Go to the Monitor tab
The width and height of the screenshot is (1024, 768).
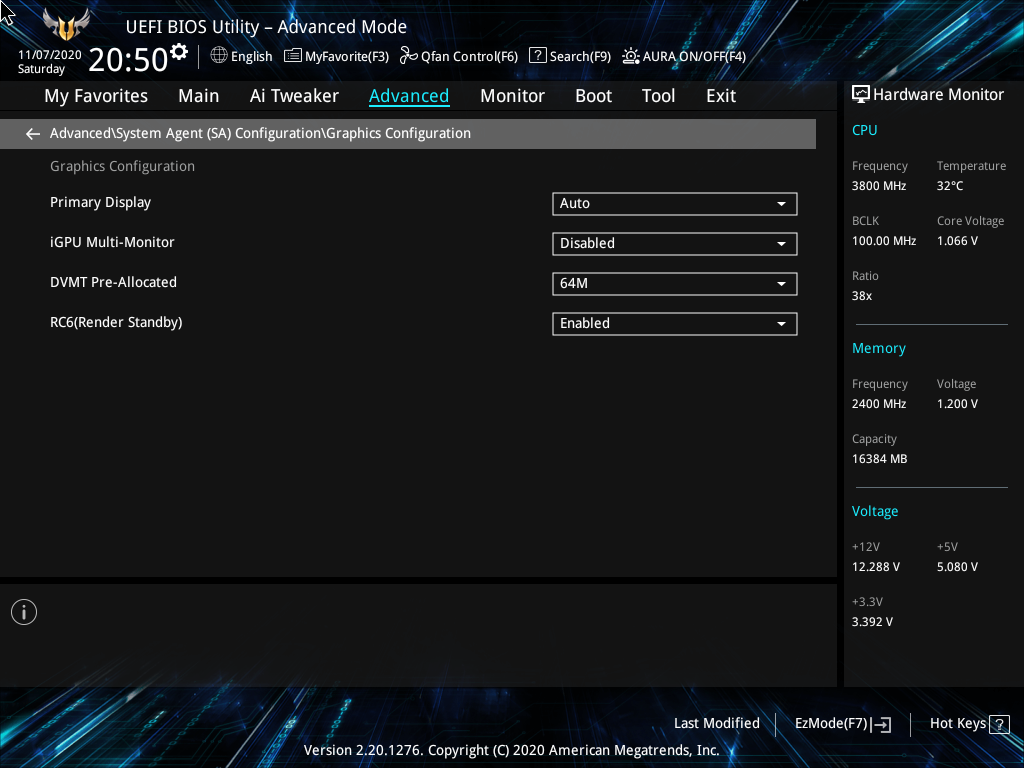click(x=512, y=96)
